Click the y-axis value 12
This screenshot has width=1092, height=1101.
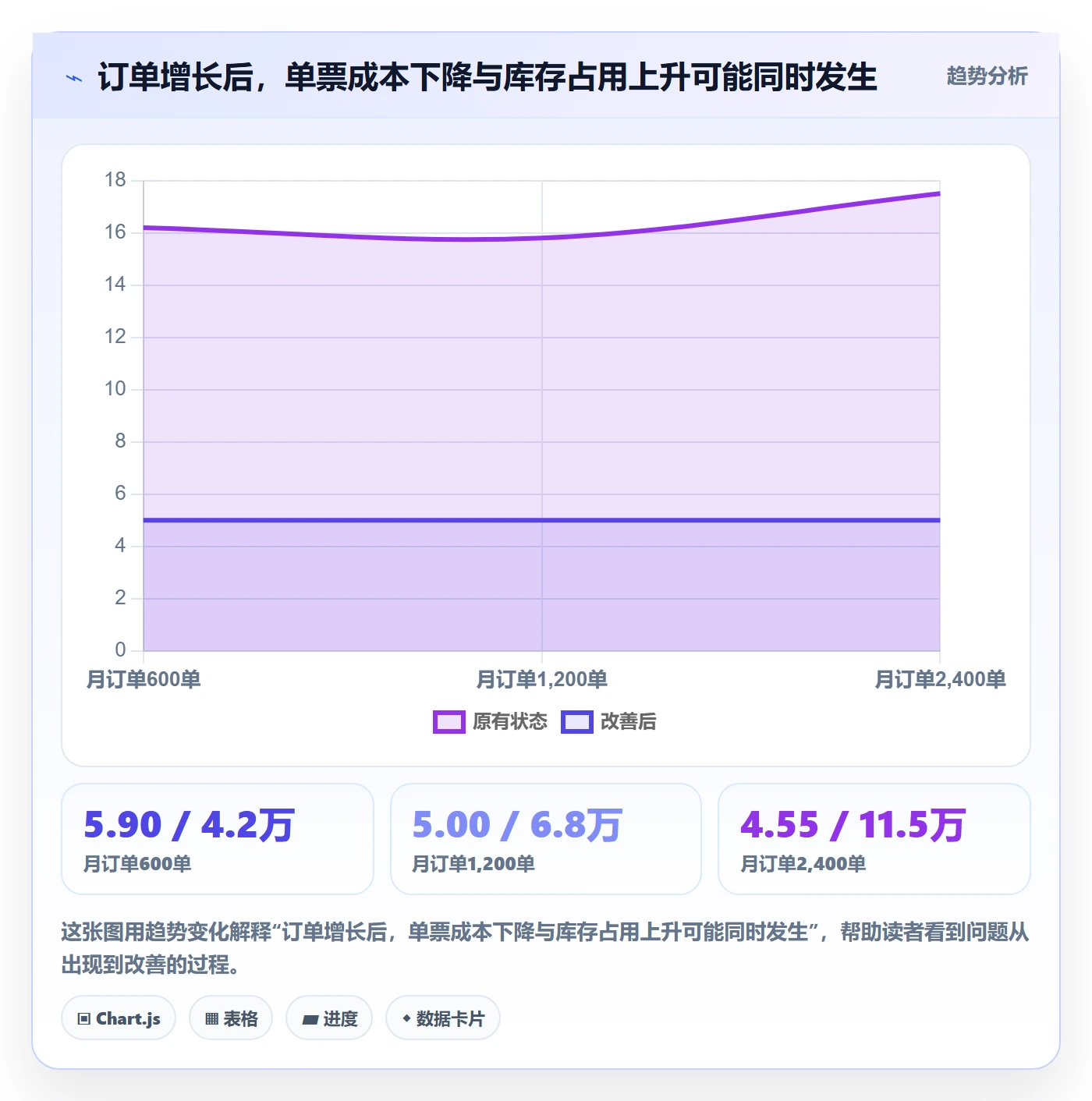[x=115, y=336]
